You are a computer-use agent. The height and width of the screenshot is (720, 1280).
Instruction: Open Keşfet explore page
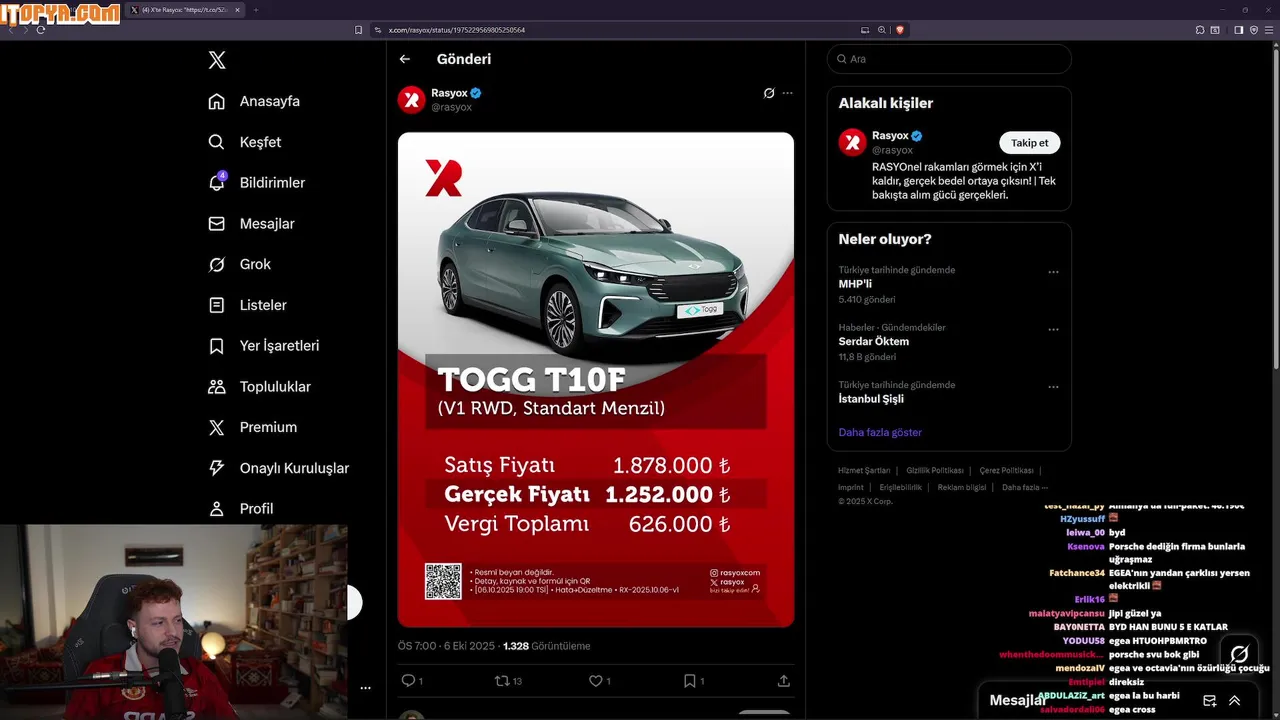[245, 142]
